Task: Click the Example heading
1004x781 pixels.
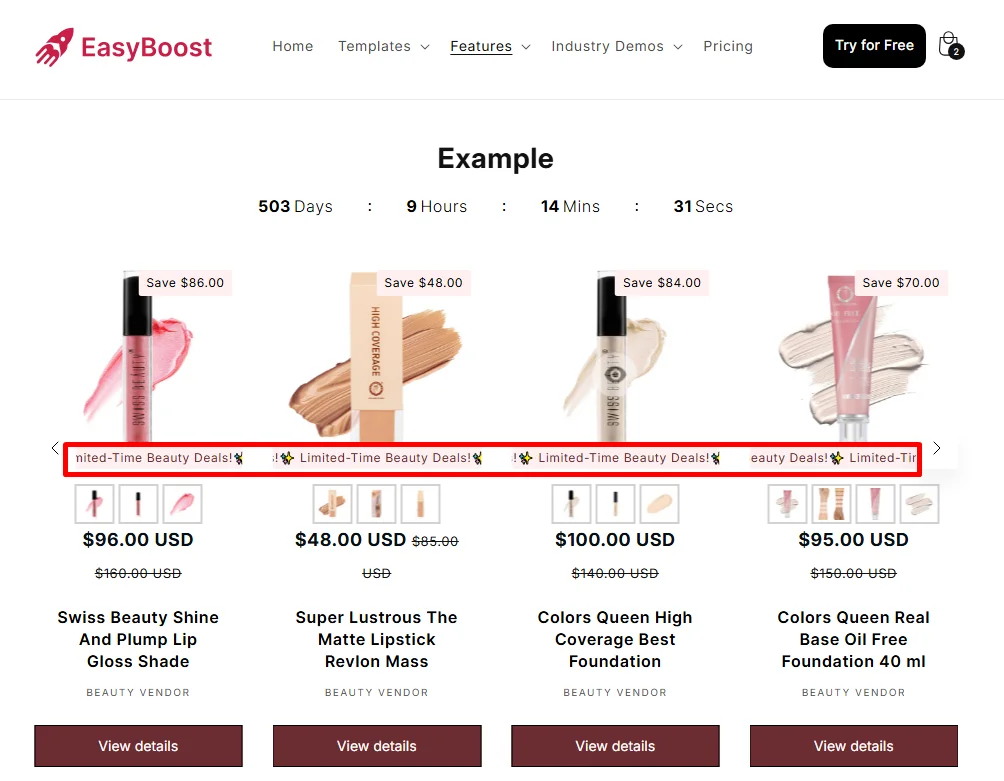Action: 496,158
